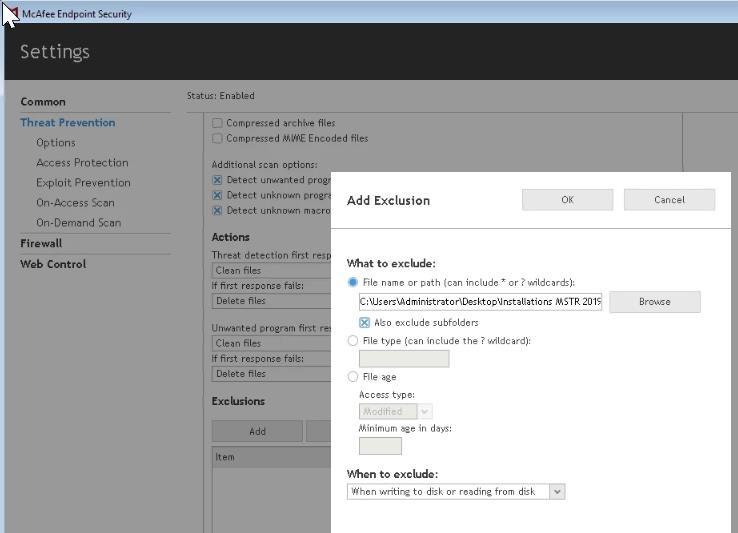Go to On-Demand Scan settings
Screen dimensions: 738x533
79,223
